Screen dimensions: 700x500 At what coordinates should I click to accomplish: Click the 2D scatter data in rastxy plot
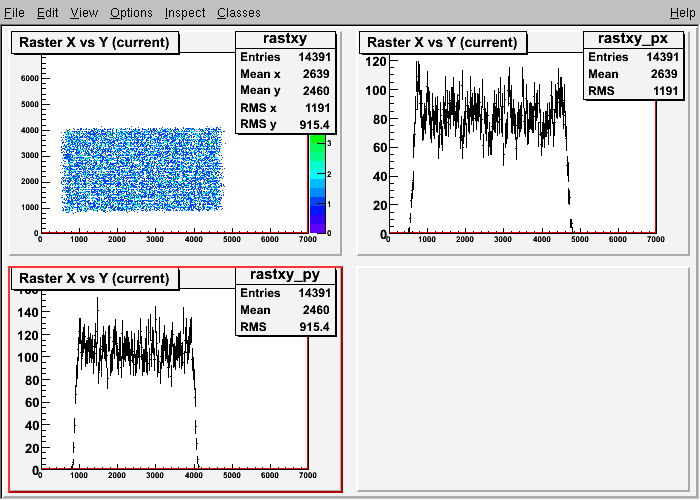143,170
